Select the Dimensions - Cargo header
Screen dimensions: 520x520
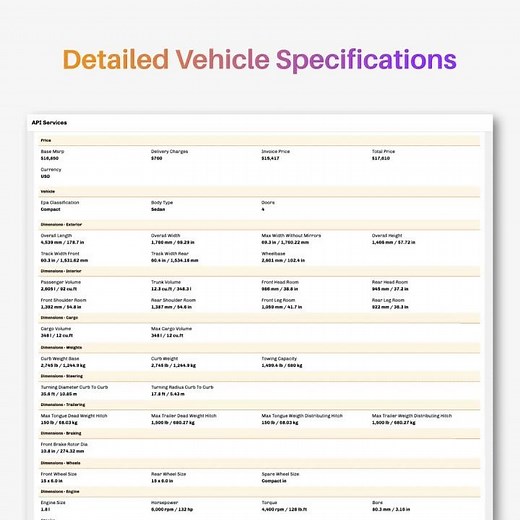[259, 318]
